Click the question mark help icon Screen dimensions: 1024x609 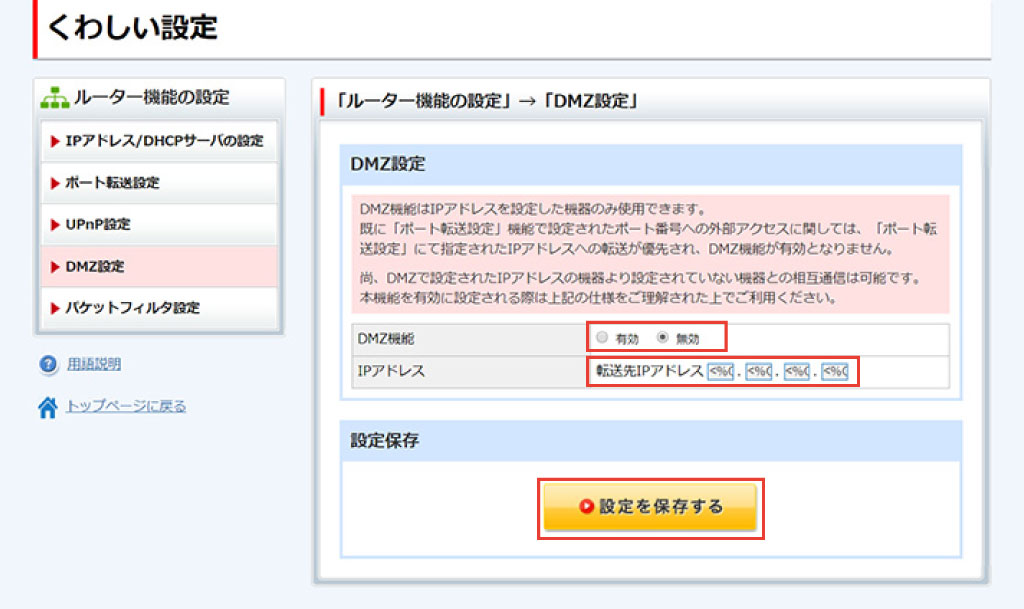pyautogui.click(x=48, y=365)
